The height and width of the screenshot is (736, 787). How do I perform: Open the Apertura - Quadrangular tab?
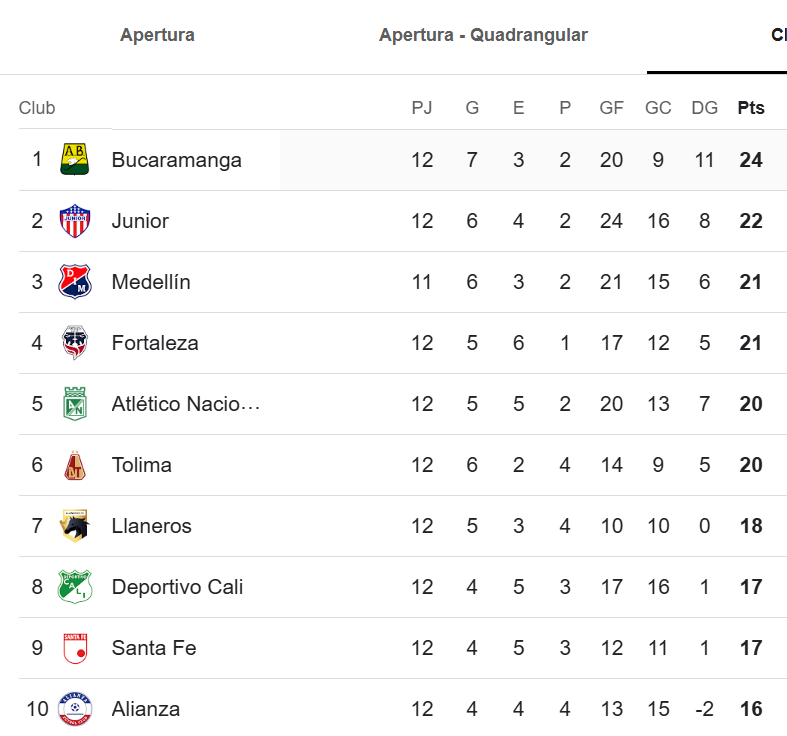[x=483, y=35]
